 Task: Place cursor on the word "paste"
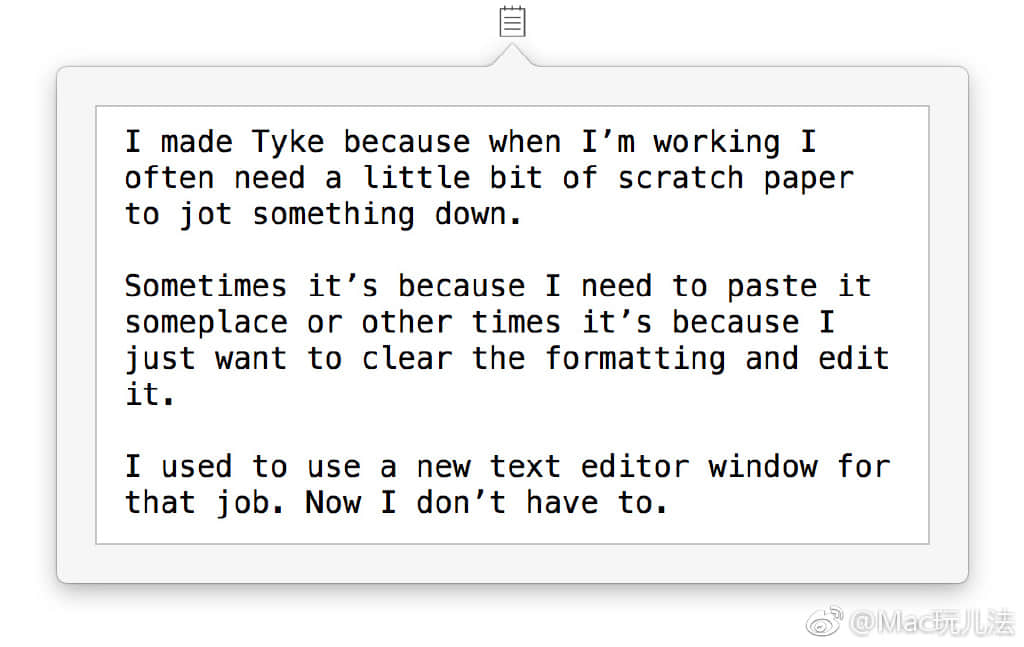772,286
